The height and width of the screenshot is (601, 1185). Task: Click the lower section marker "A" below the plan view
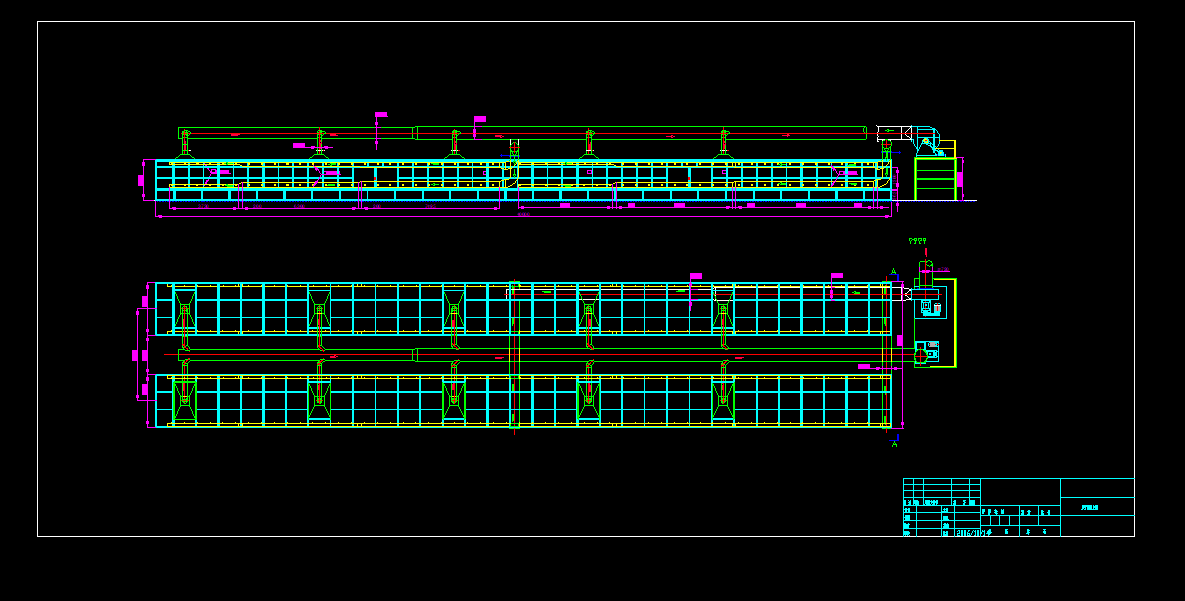click(x=894, y=445)
